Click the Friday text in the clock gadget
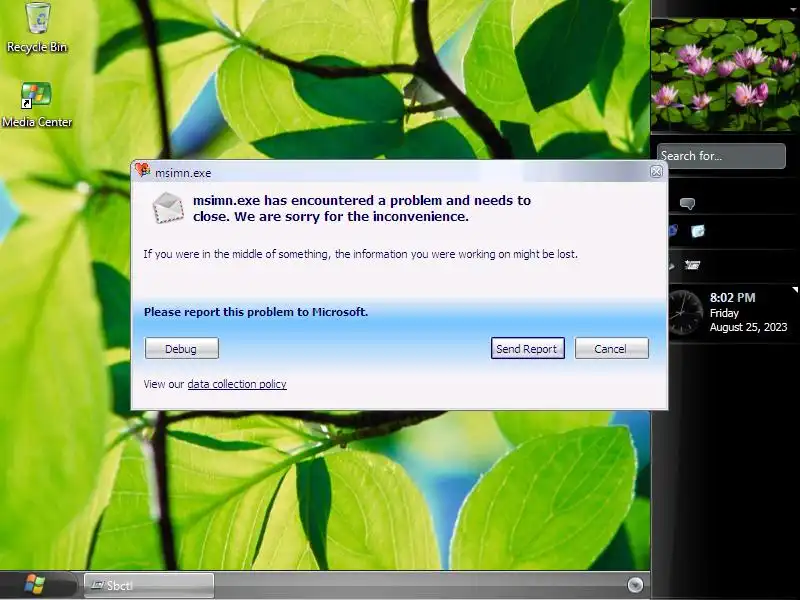800x600 pixels. click(724, 313)
